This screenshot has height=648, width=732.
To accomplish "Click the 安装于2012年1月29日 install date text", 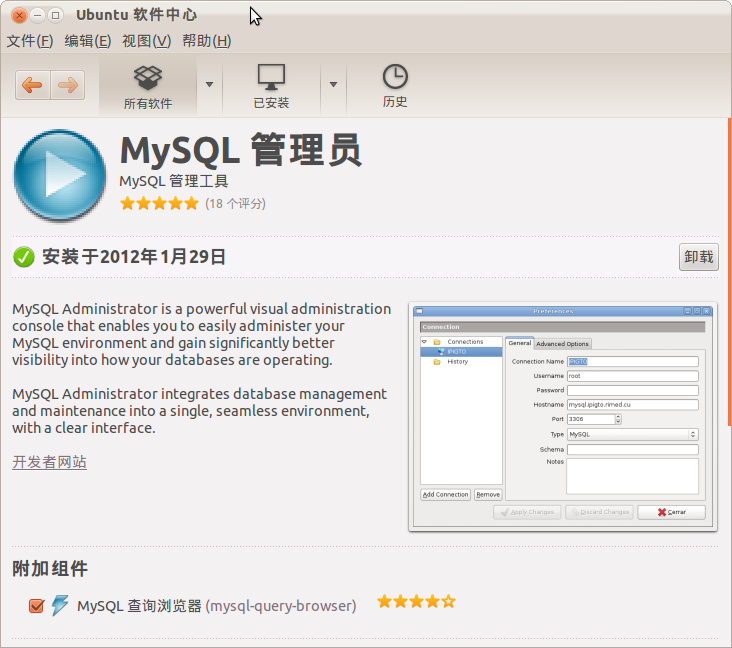I will coord(134,257).
